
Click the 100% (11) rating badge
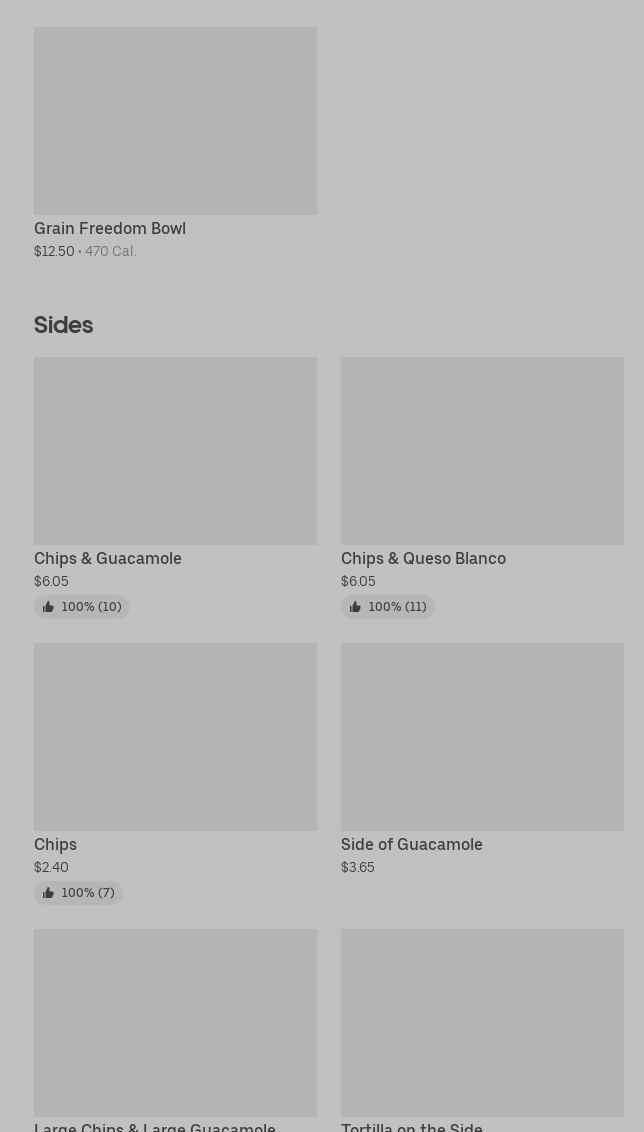(388, 607)
